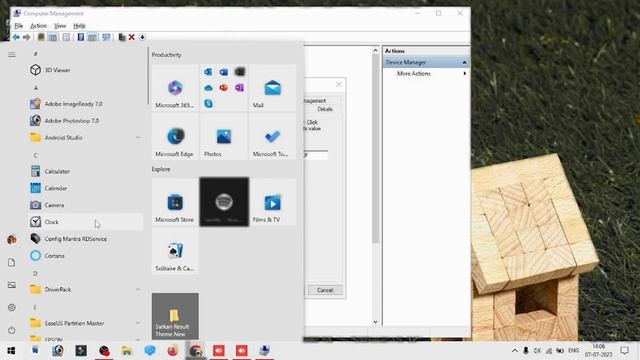Click the update driver down-arrow toolbar icon
The height and width of the screenshot is (360, 640).
(x=142, y=37)
